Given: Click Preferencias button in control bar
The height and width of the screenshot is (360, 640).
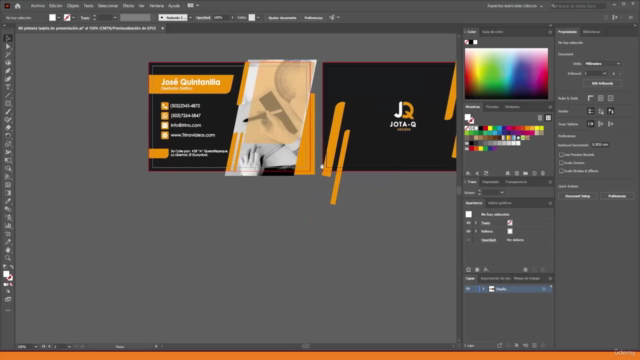Looking at the screenshot, I should (313, 18).
